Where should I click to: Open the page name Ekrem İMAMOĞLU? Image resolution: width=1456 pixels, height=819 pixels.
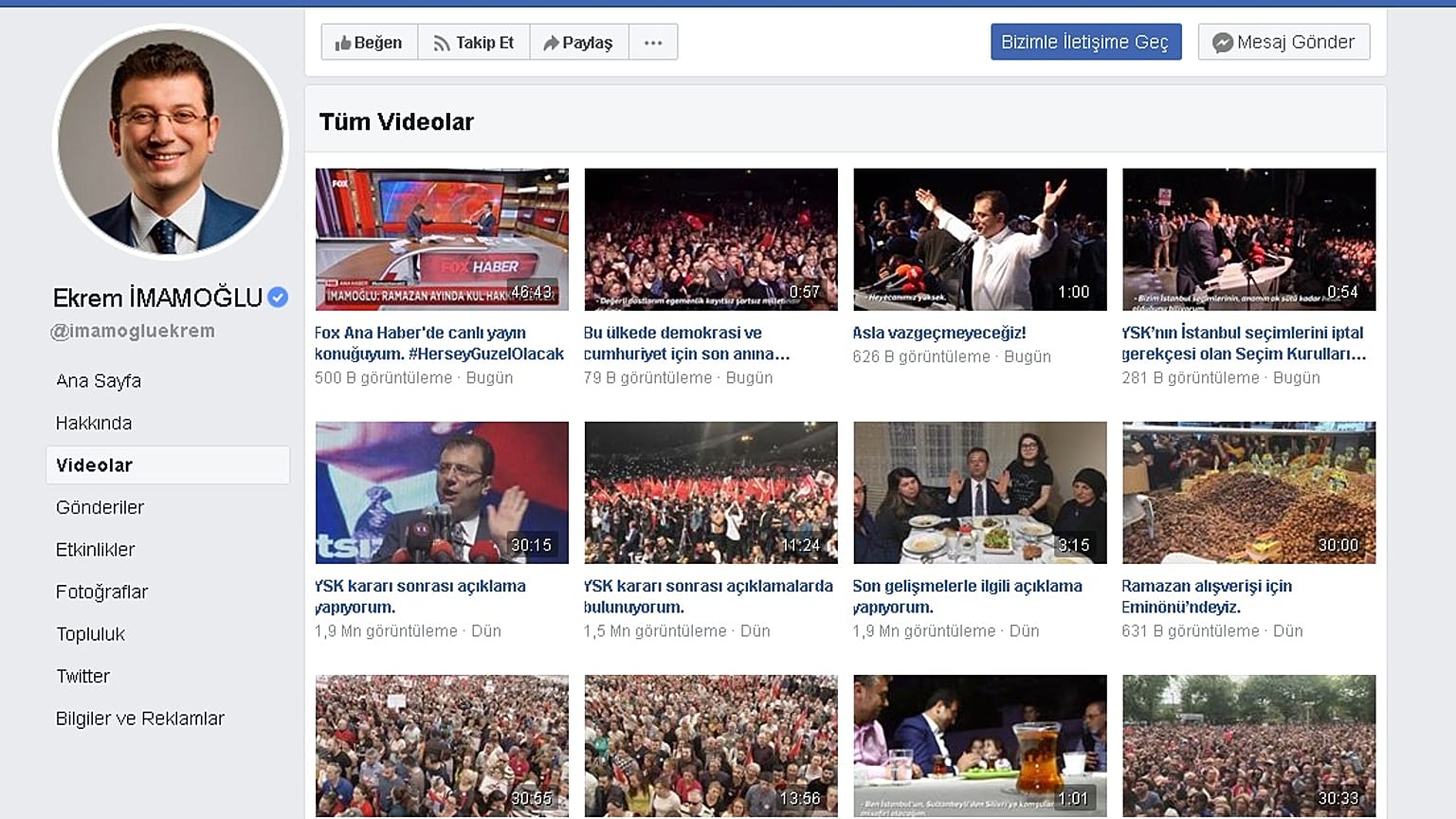pyautogui.click(x=157, y=298)
